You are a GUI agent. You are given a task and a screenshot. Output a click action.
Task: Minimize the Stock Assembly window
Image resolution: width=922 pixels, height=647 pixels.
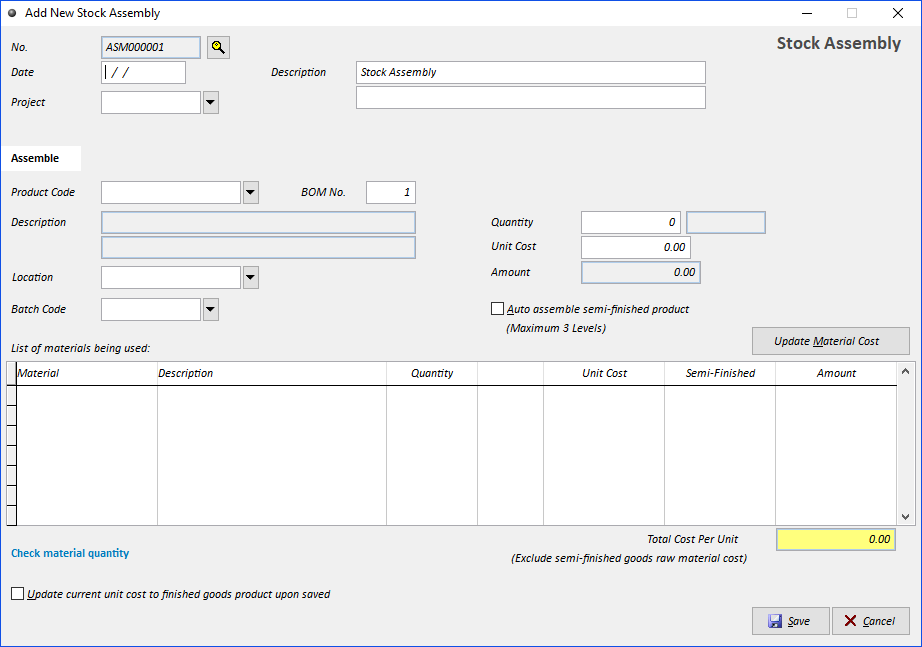click(x=807, y=13)
